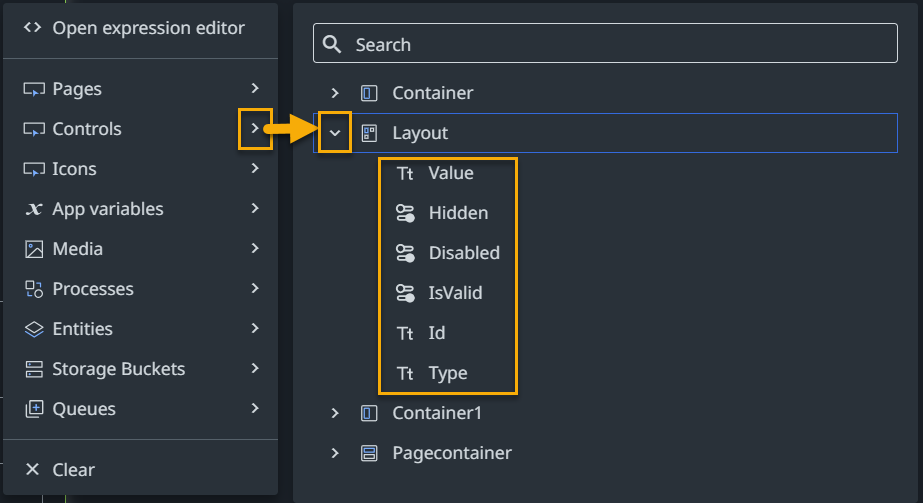
Task: Expand the Processes submenu arrow
Action: 255,288
